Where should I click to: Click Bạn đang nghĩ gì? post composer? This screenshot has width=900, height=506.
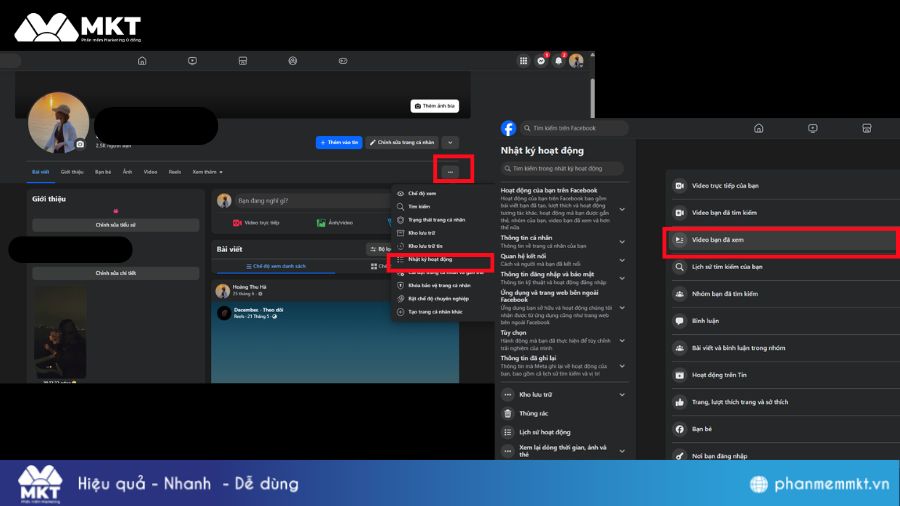coord(313,201)
